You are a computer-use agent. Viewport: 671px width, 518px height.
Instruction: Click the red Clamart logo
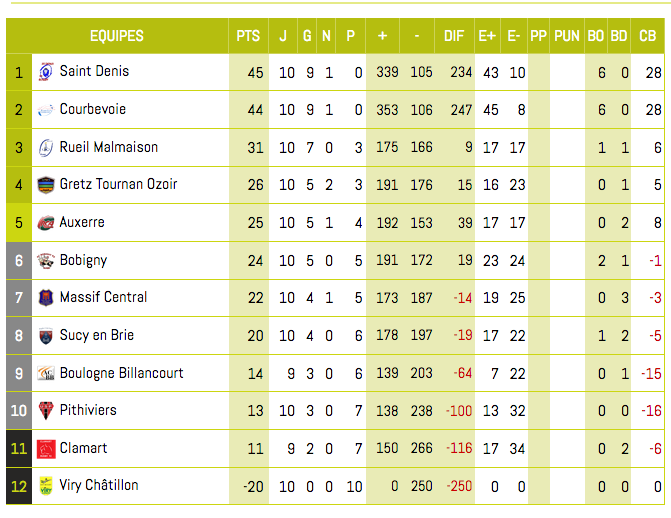click(x=46, y=449)
